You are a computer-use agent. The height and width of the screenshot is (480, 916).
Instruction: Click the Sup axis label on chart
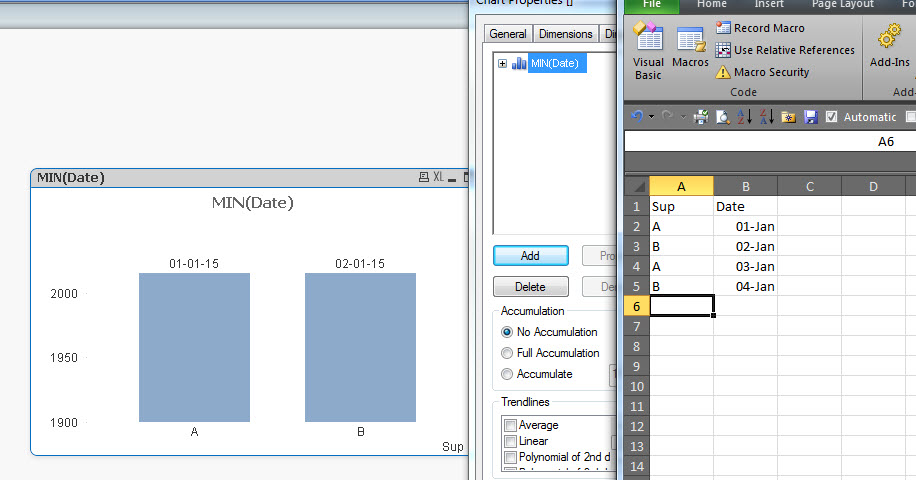[x=453, y=447]
